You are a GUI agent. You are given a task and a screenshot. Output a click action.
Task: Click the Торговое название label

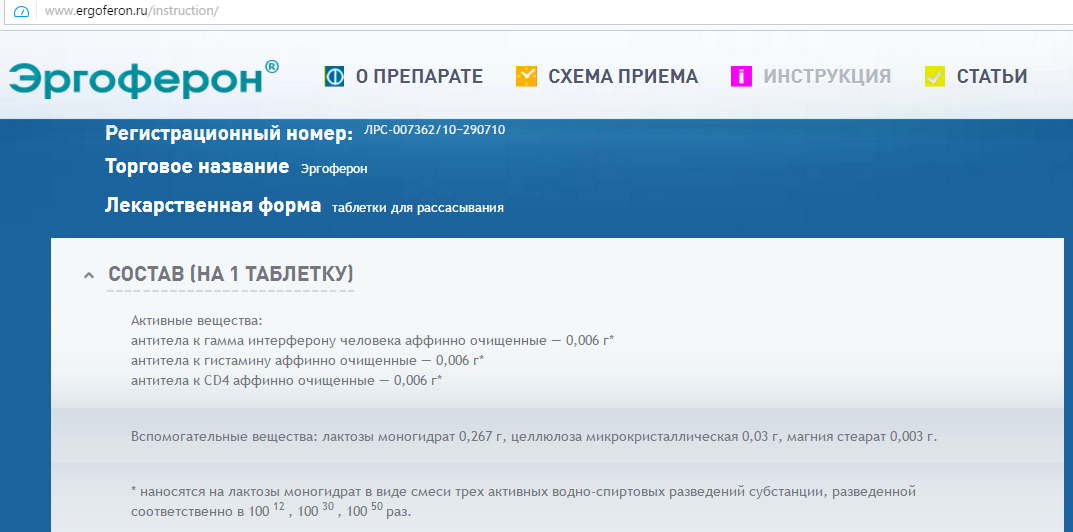[x=197, y=167]
